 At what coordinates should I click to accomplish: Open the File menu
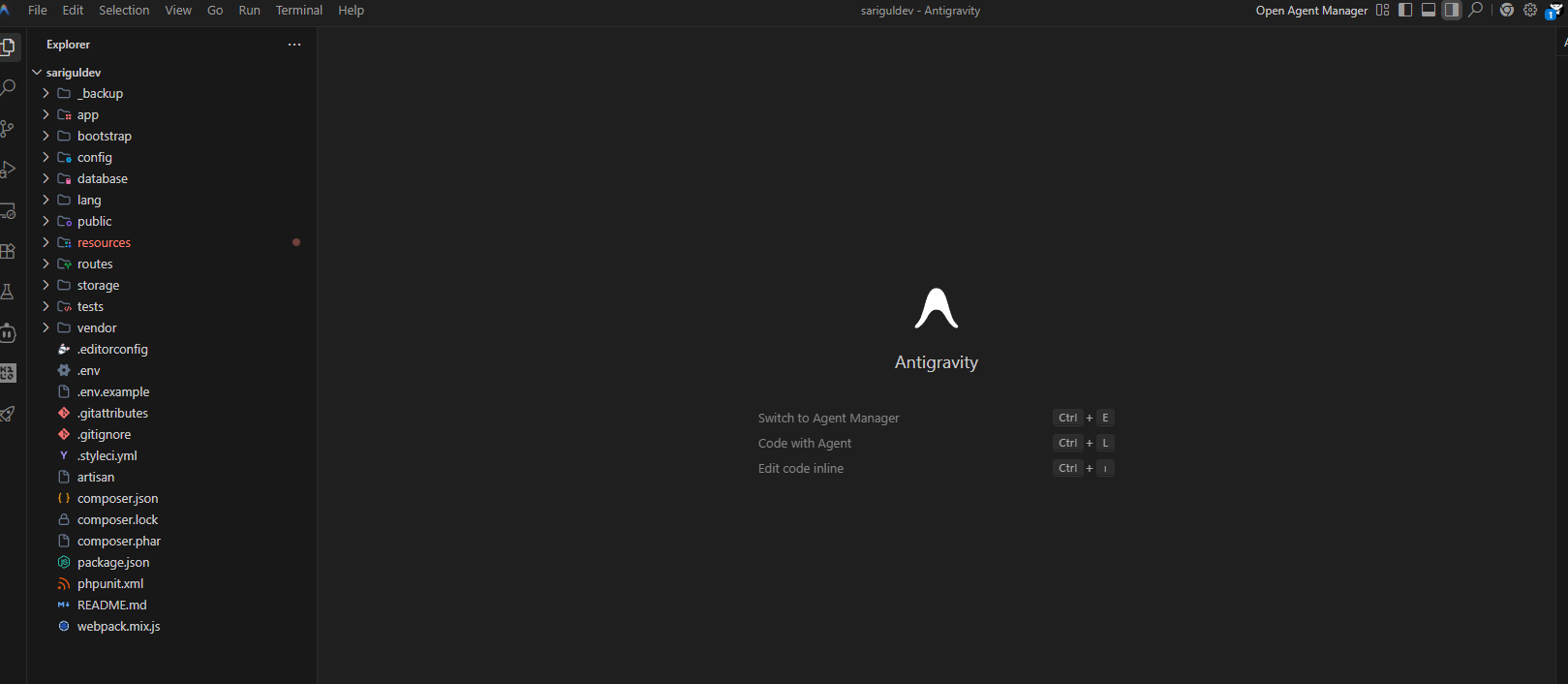[x=38, y=11]
